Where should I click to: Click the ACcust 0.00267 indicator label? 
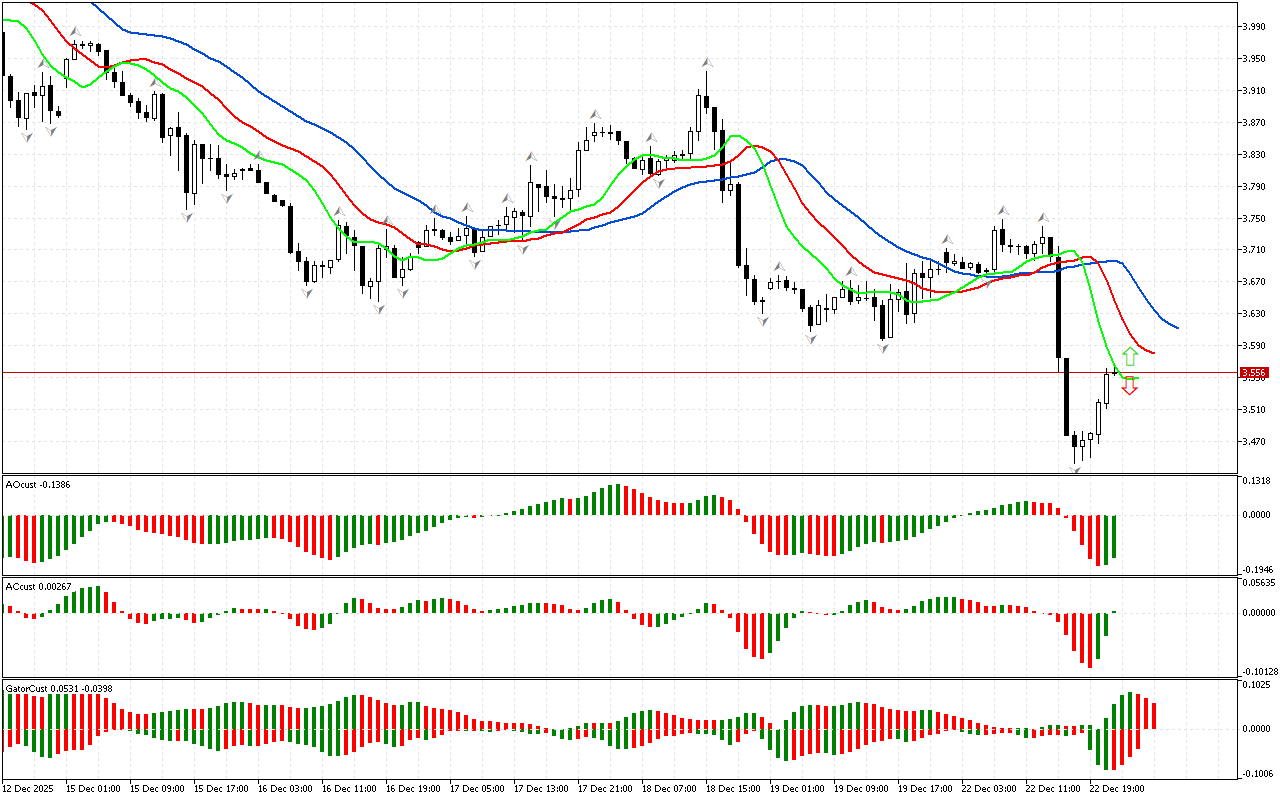pyautogui.click(x=39, y=586)
